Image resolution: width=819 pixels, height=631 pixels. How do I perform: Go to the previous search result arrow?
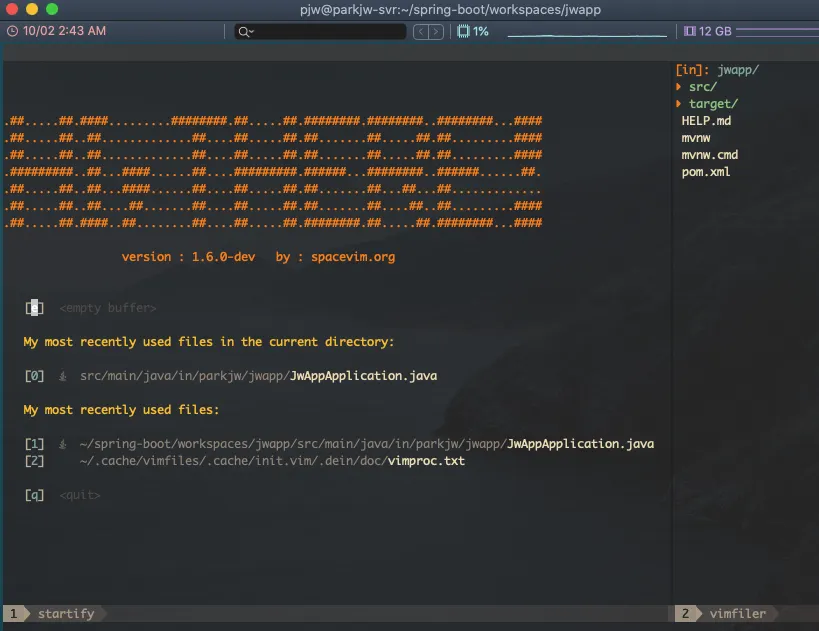pyautogui.click(x=421, y=32)
